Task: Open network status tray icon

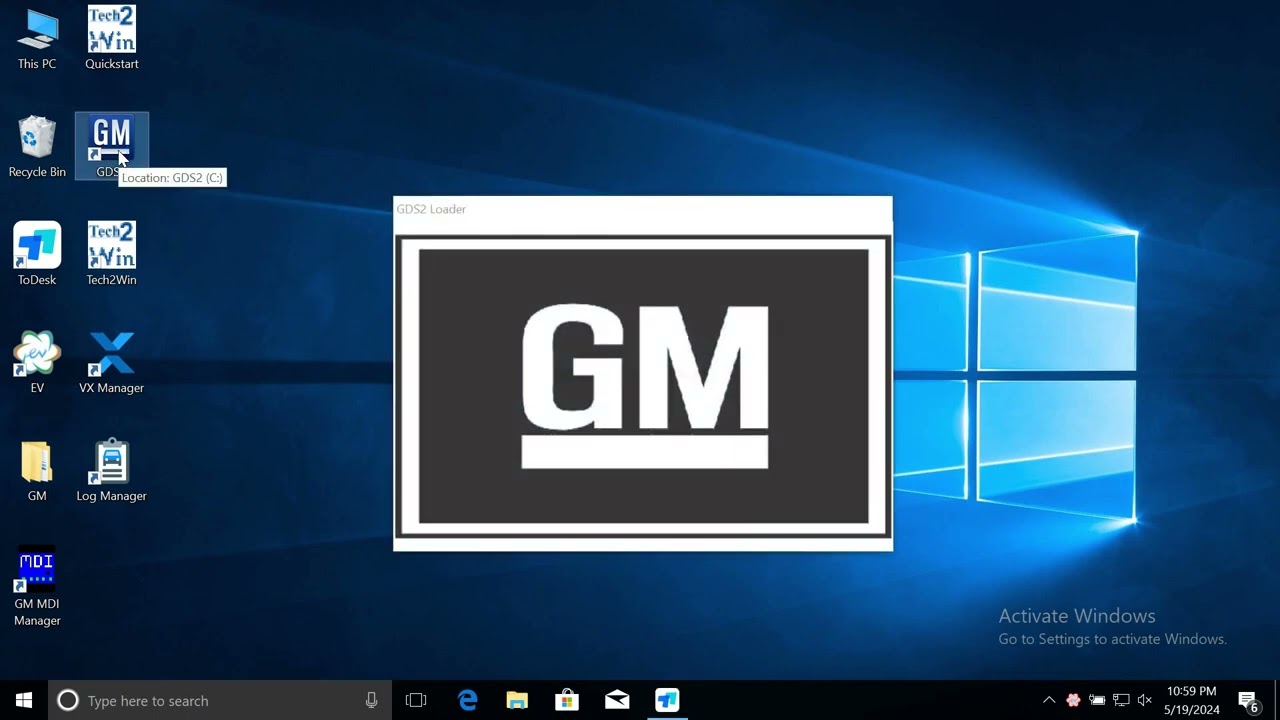Action: pos(1121,700)
